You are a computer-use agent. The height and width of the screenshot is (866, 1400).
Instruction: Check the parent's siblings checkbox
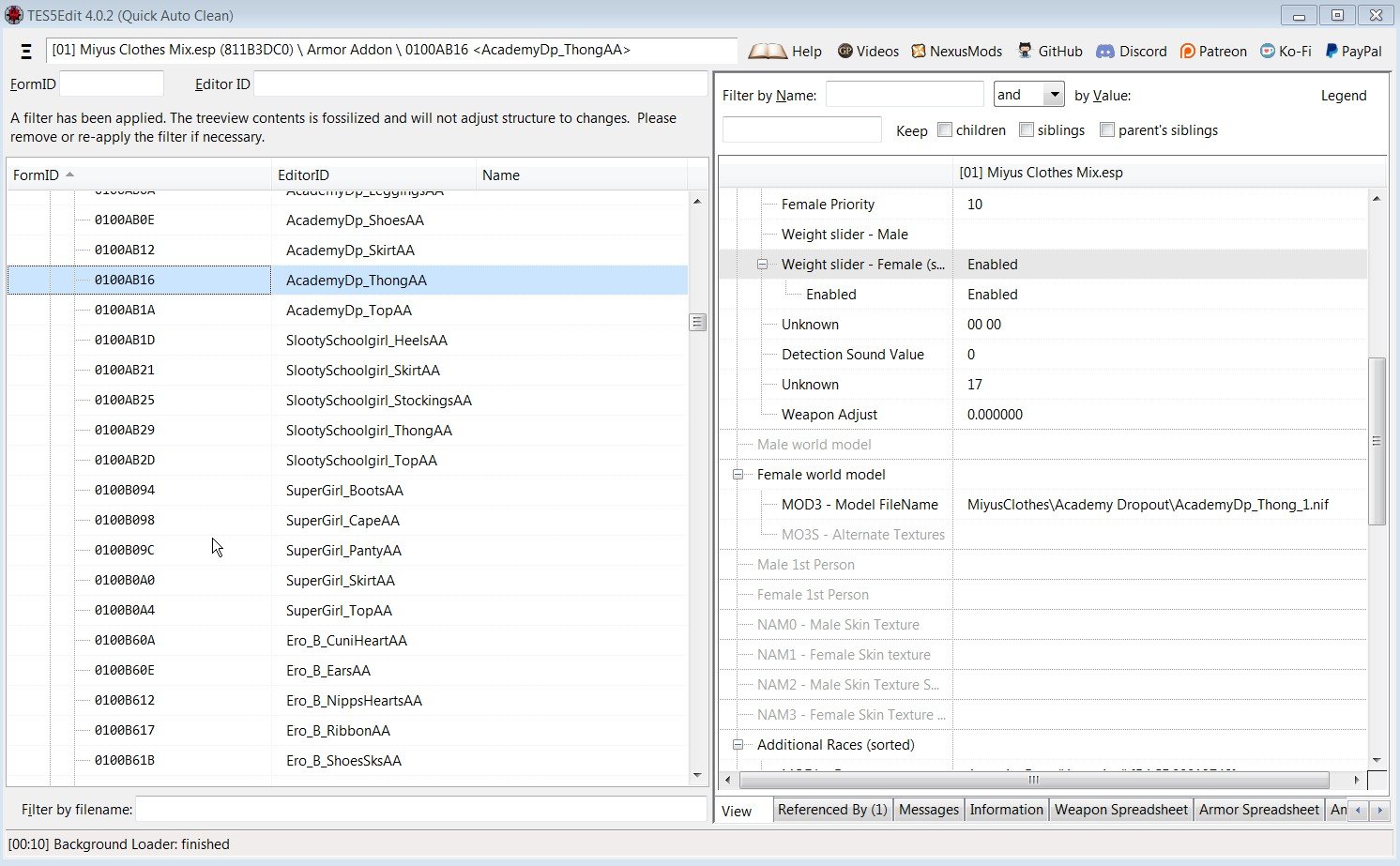pos(1107,130)
